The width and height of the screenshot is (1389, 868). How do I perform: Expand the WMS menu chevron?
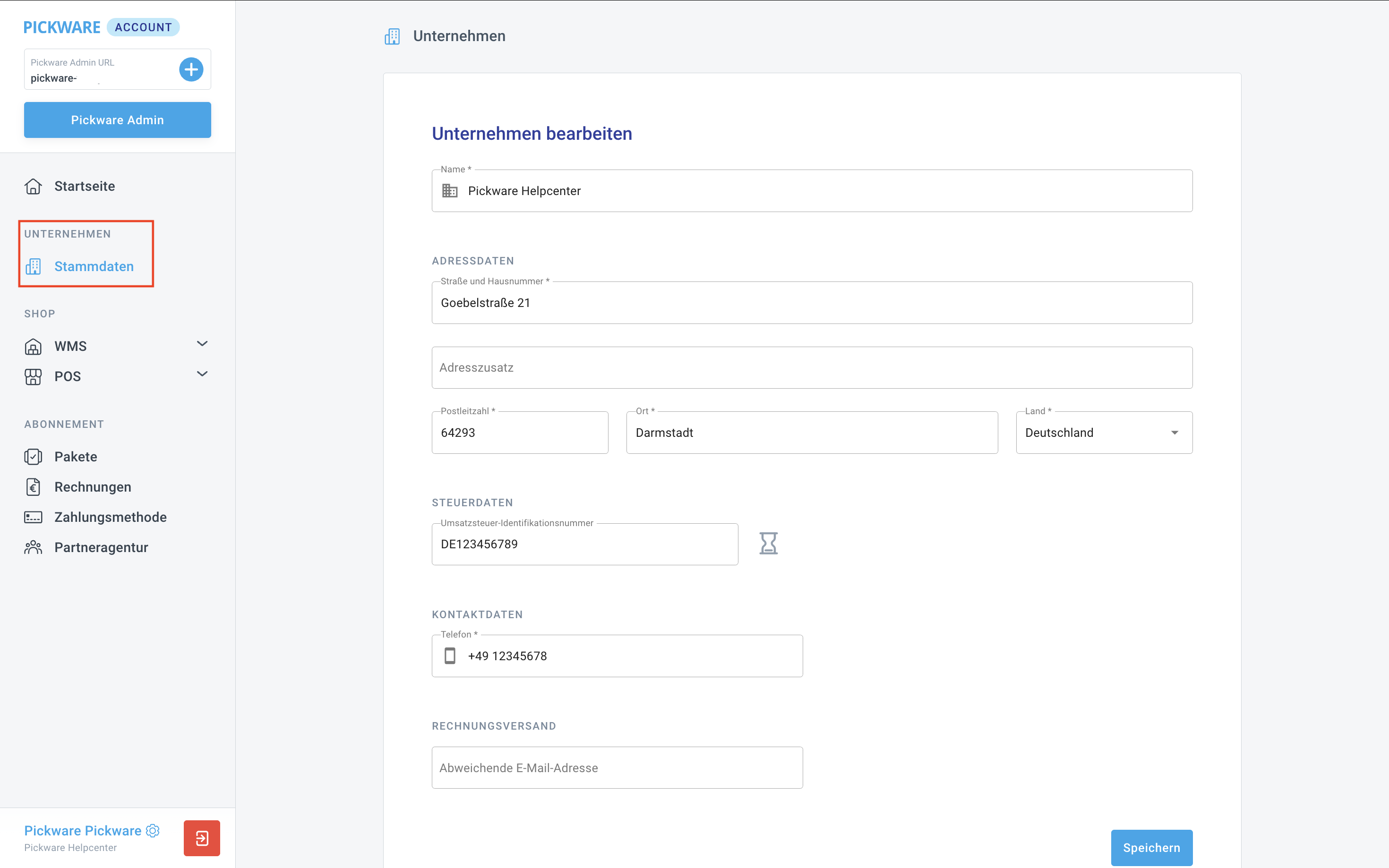(202, 344)
